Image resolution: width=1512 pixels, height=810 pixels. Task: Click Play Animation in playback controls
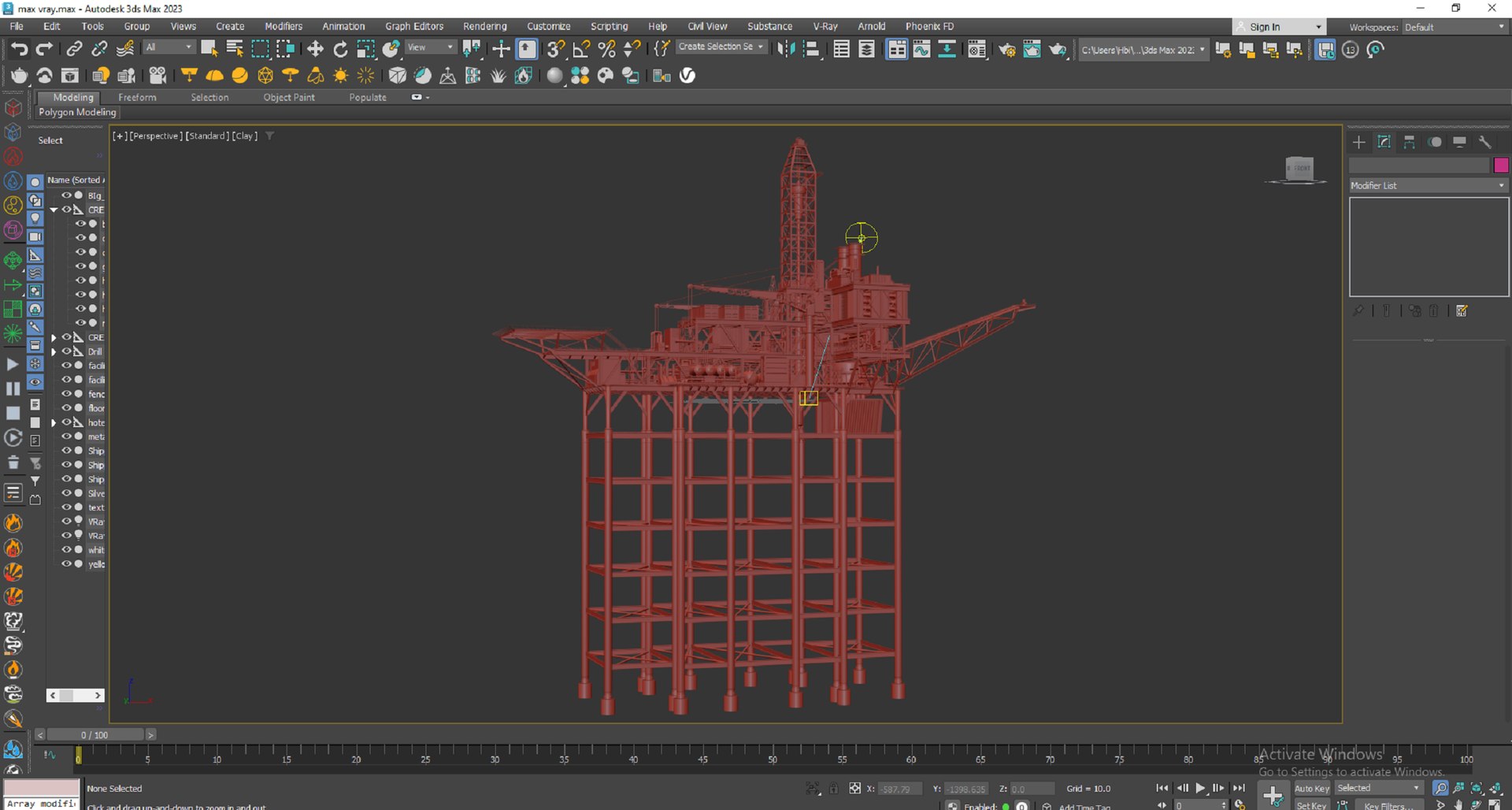click(x=1200, y=788)
